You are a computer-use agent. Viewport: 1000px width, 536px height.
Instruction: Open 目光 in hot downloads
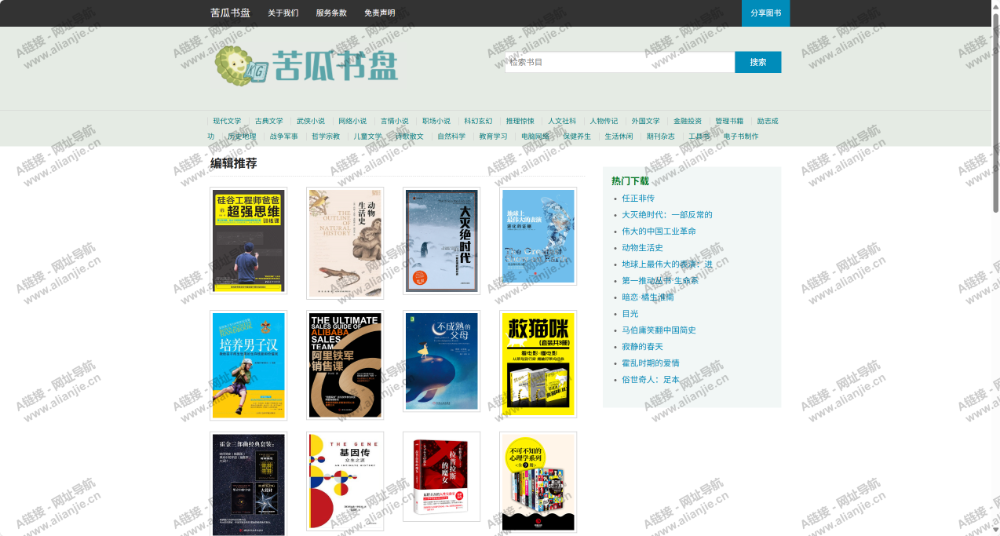(x=630, y=313)
